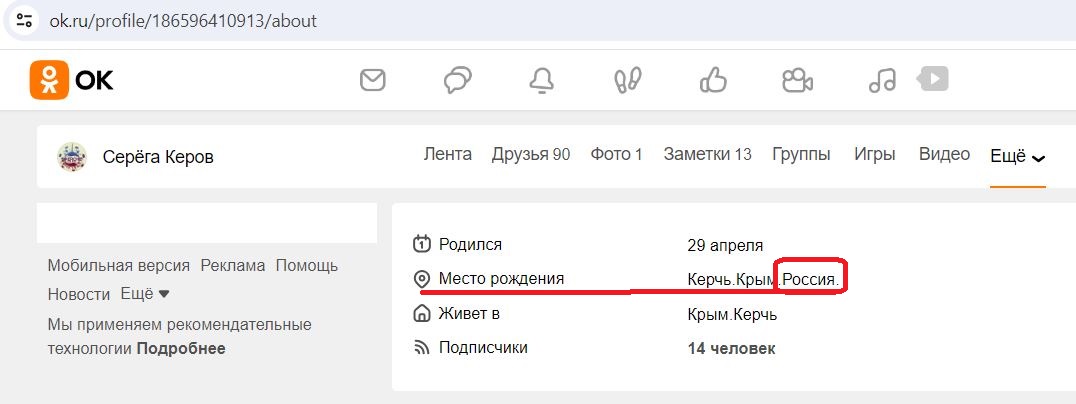The height and width of the screenshot is (404, 1076).
Task: Switch to the Заметки 13 tab
Action: (707, 154)
